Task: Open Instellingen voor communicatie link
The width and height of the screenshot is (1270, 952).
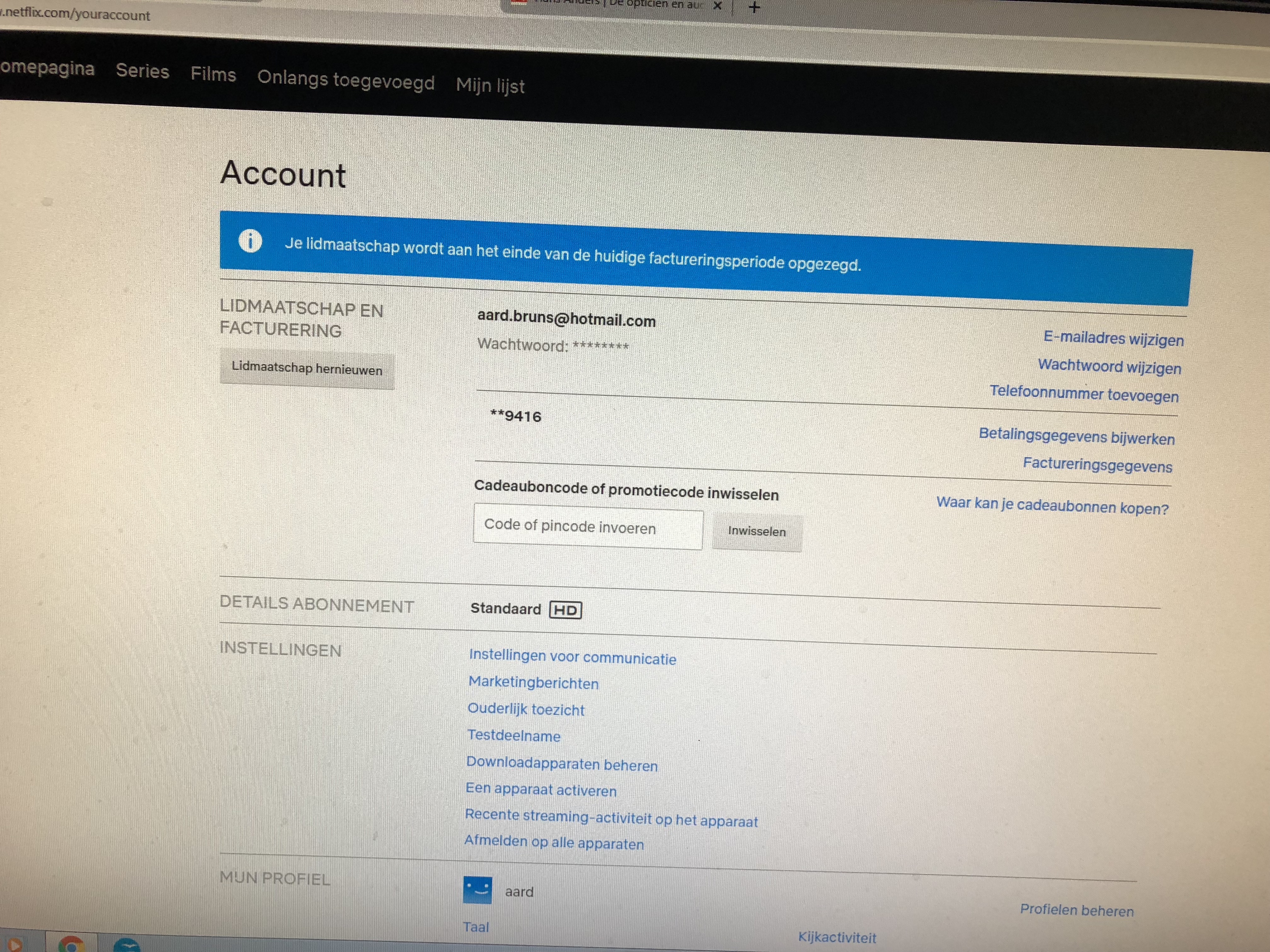Action: click(572, 657)
